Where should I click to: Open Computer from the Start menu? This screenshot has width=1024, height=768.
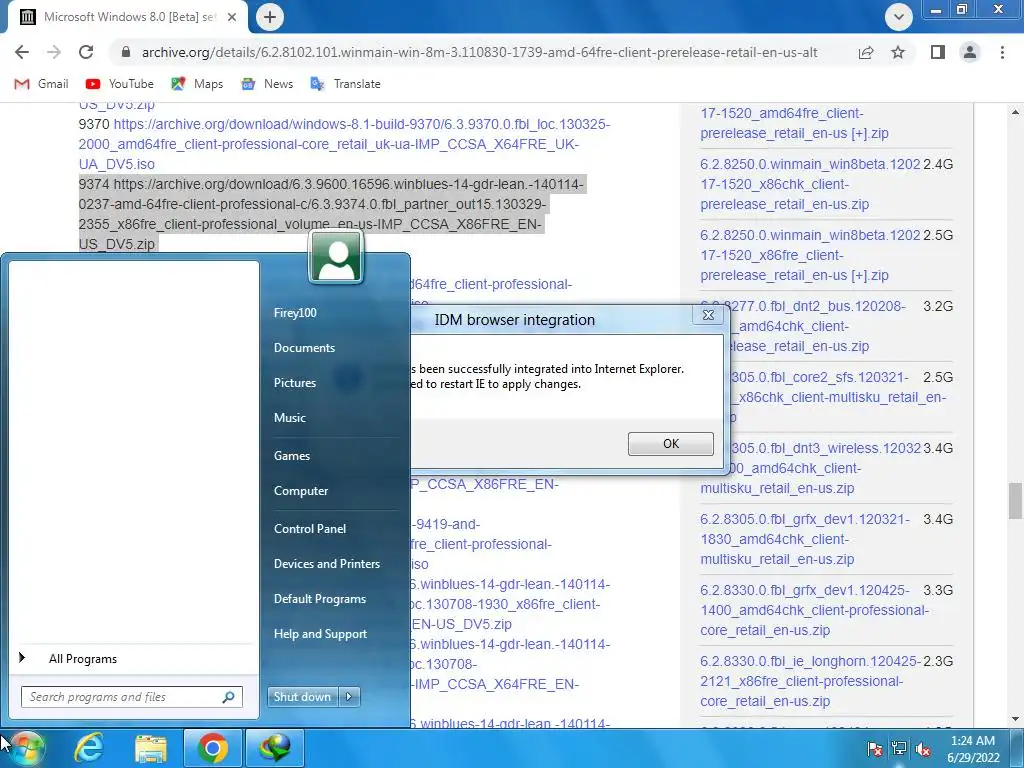coord(301,491)
